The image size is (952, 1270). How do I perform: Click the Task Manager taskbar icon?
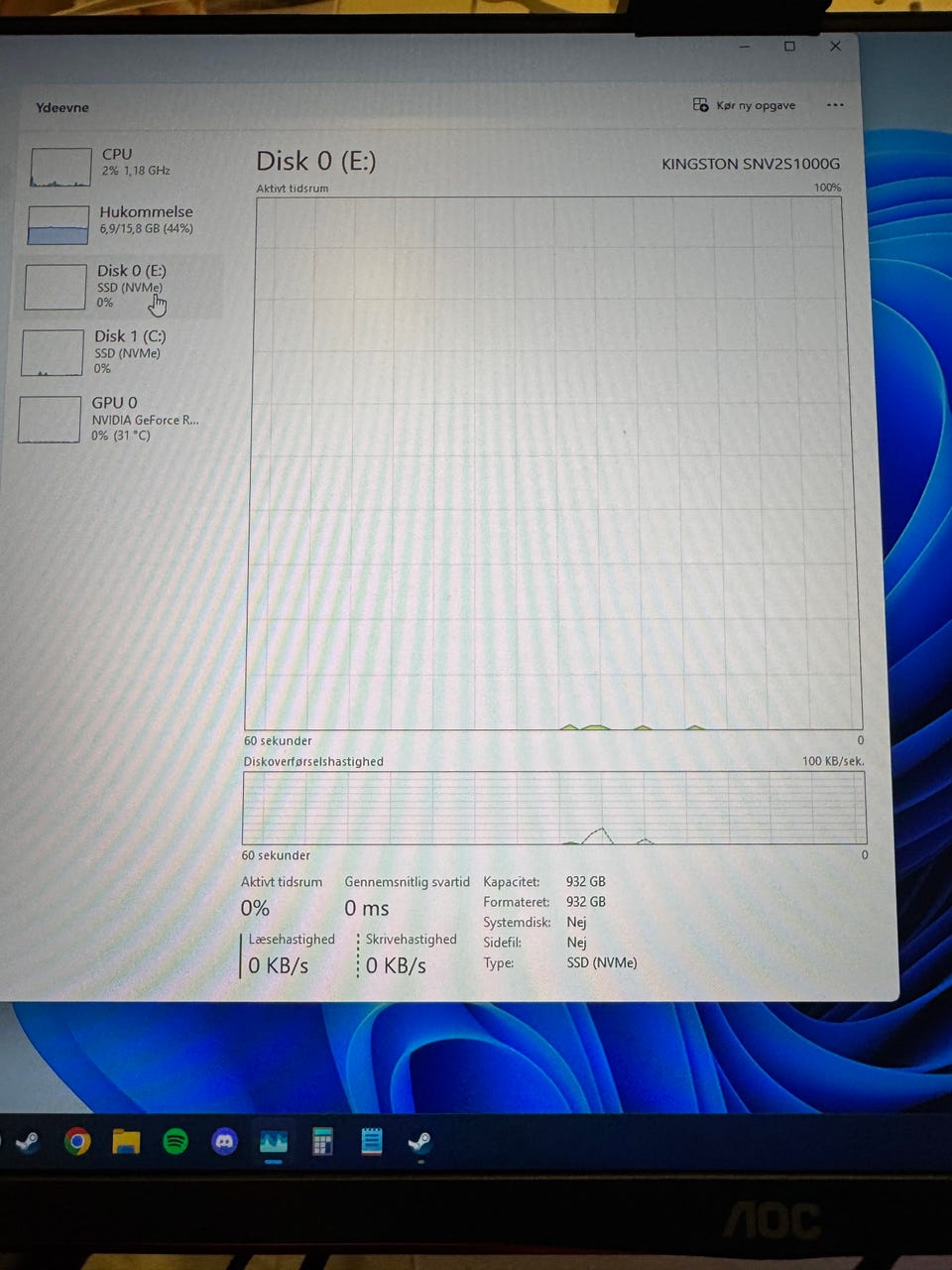point(274,1142)
